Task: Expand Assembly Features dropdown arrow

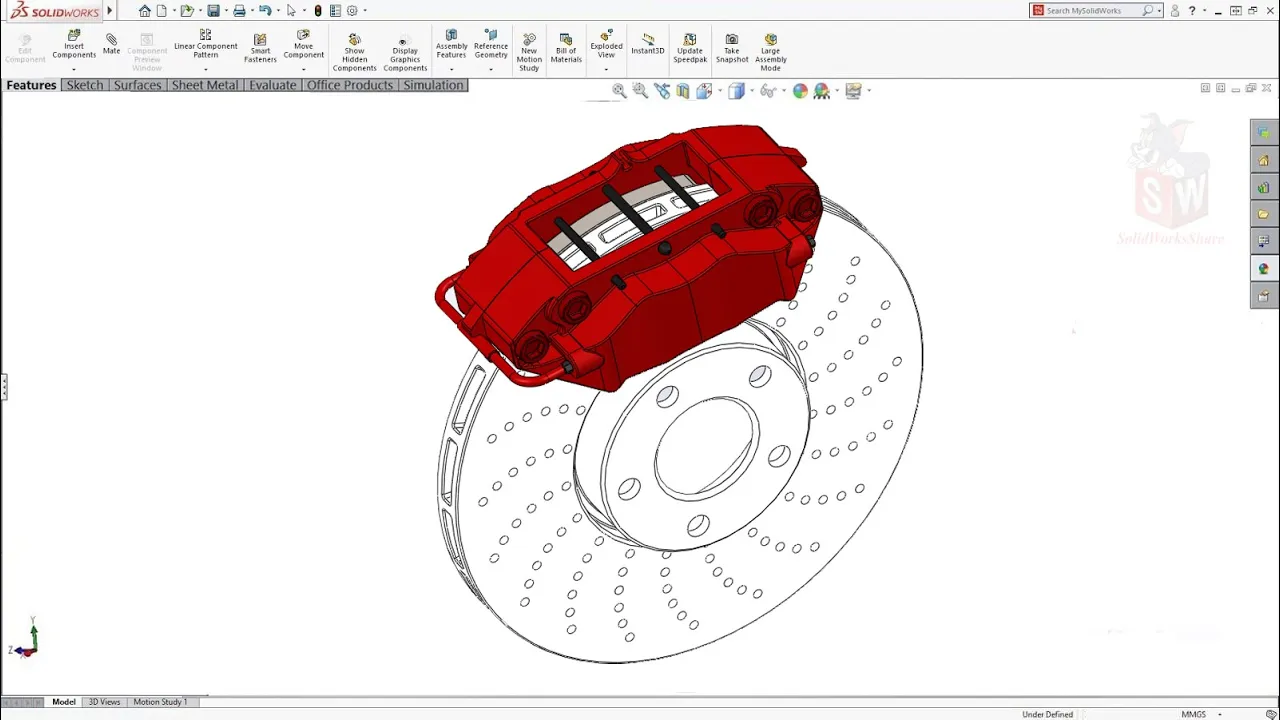Action: (x=451, y=69)
